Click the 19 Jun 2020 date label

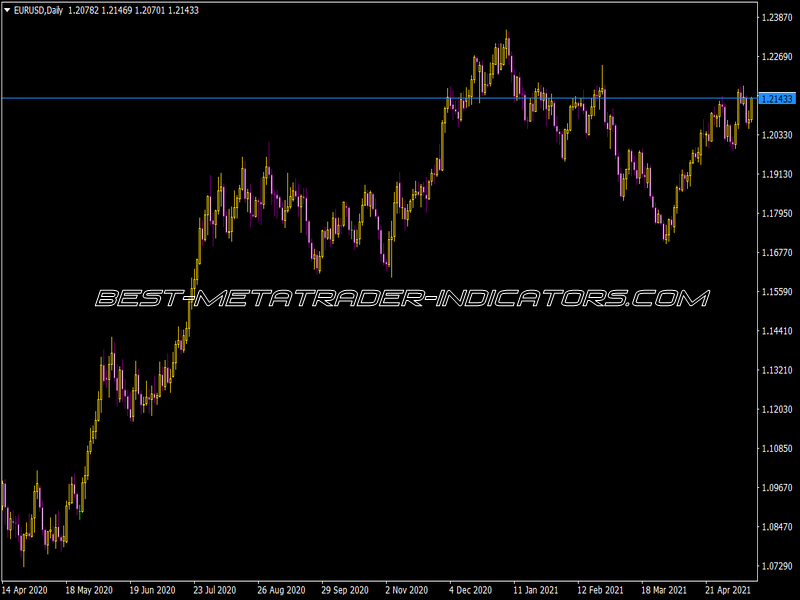(152, 590)
